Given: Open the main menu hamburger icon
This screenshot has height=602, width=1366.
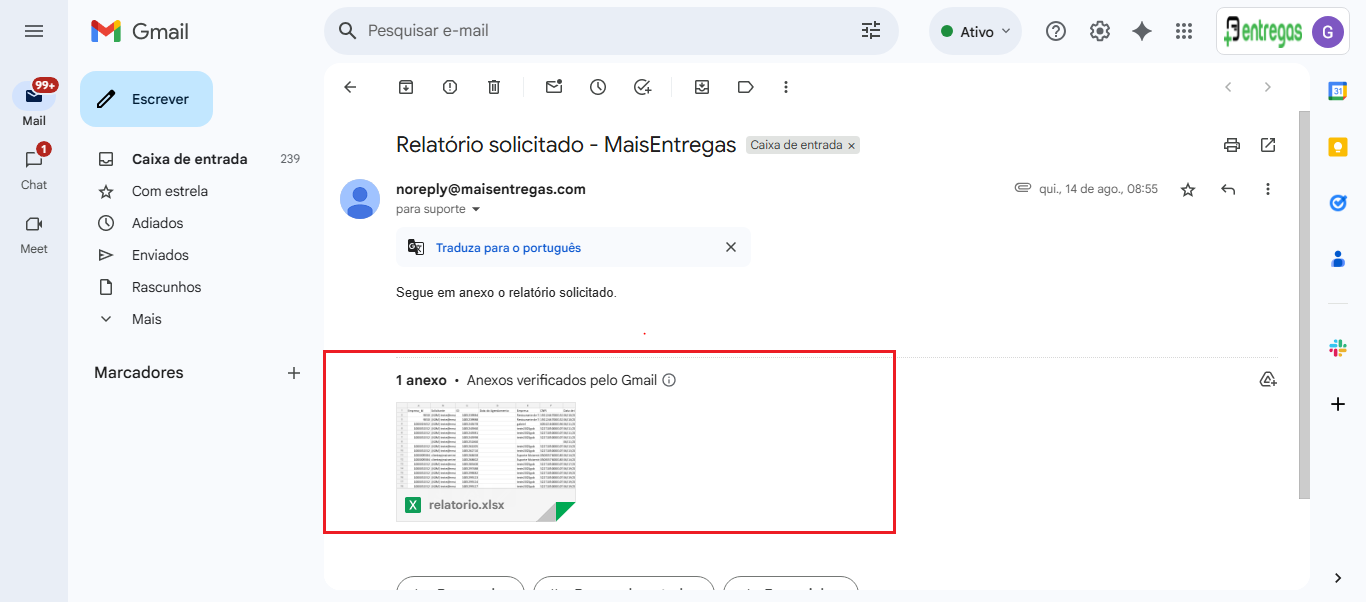Looking at the screenshot, I should (x=34, y=31).
